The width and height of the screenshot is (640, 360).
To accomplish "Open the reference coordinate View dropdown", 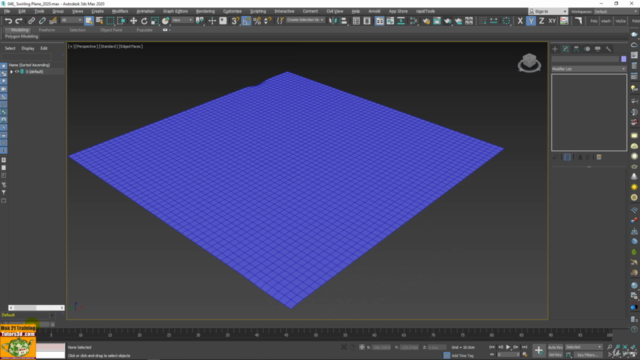I will [x=182, y=20].
